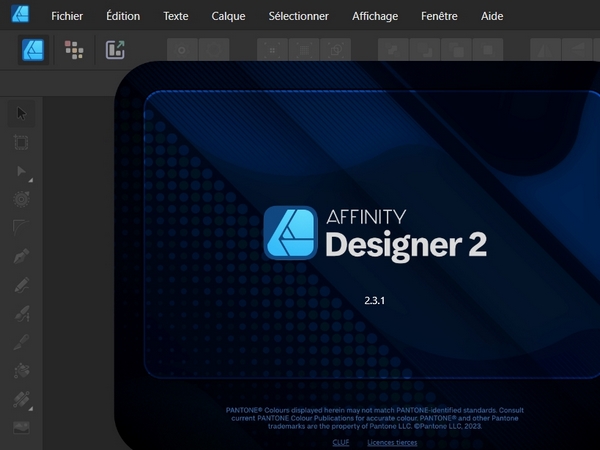Open the Fenêtre menu

point(439,16)
